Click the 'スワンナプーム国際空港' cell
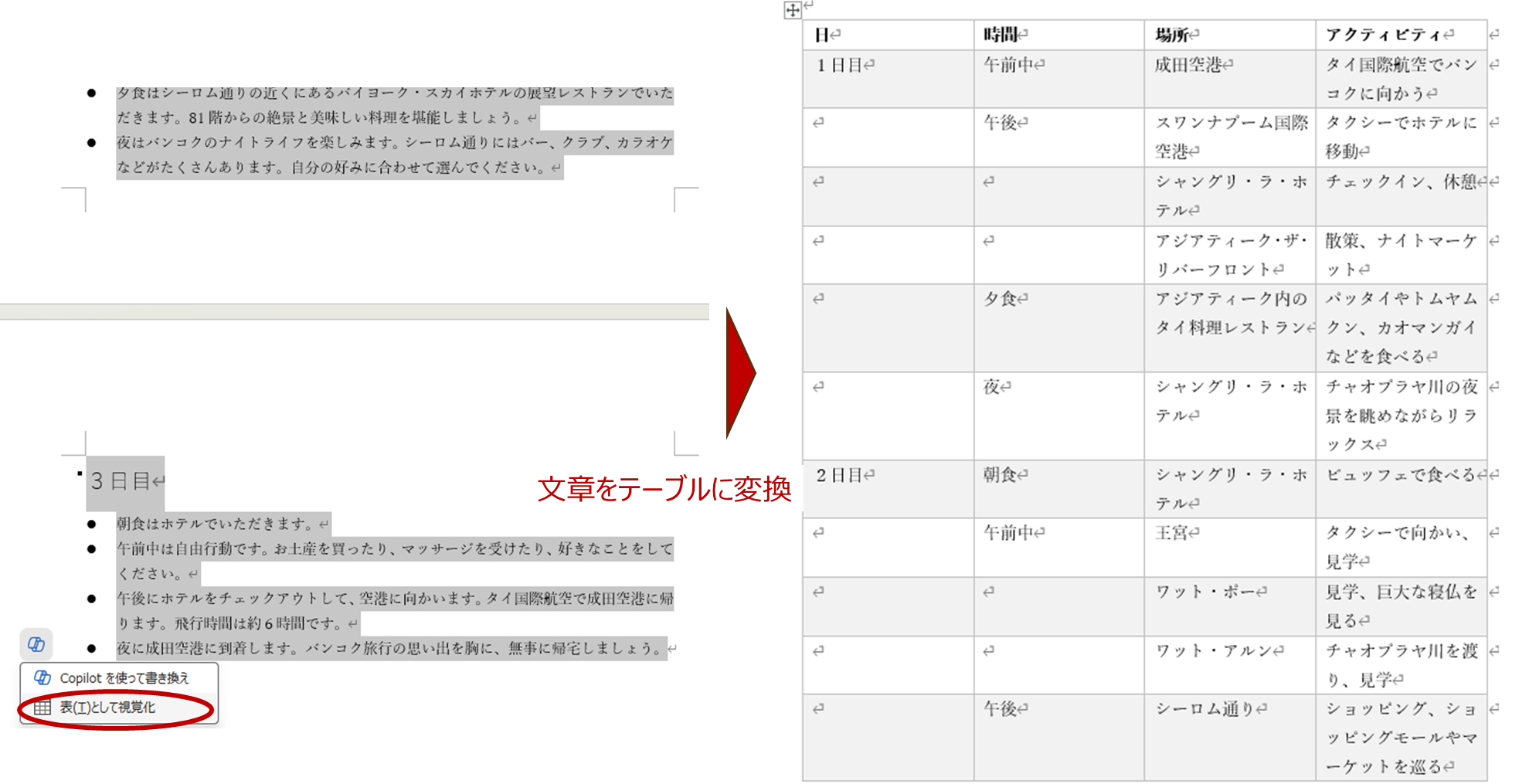The width and height of the screenshot is (1529, 784). click(1230, 137)
